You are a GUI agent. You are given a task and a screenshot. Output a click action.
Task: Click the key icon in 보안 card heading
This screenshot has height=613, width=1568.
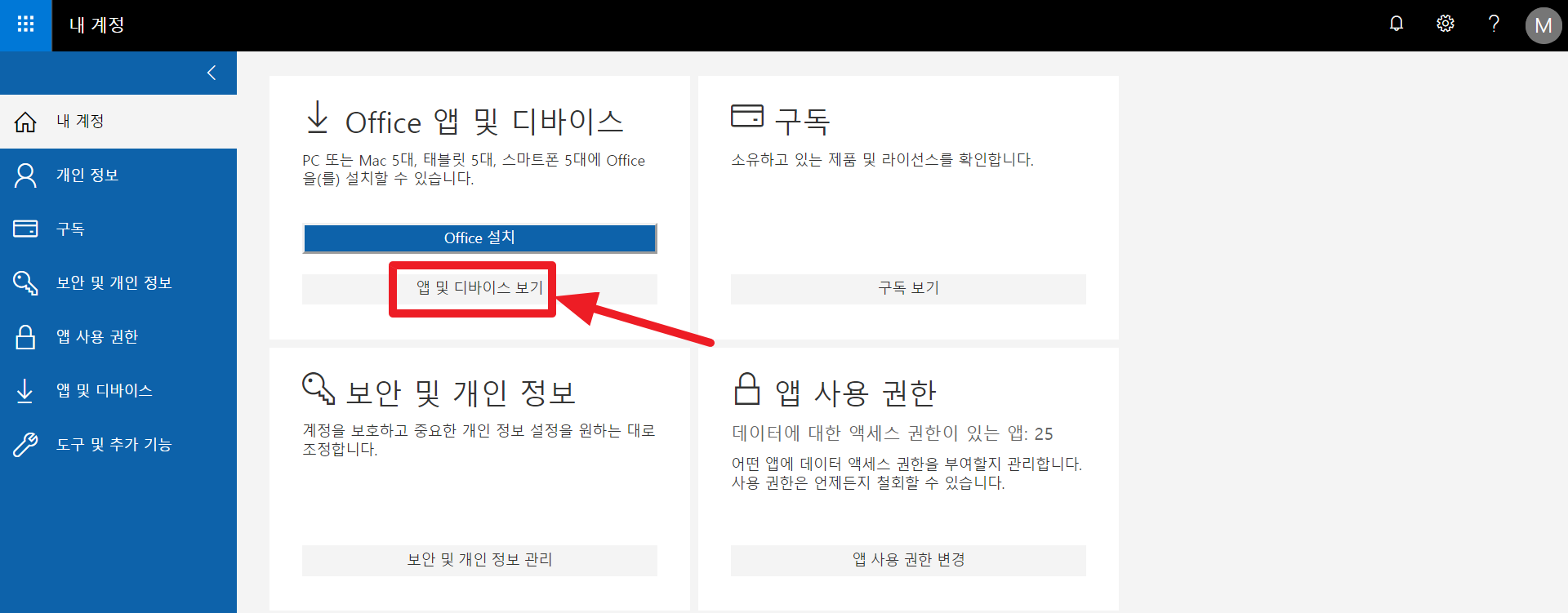click(318, 389)
